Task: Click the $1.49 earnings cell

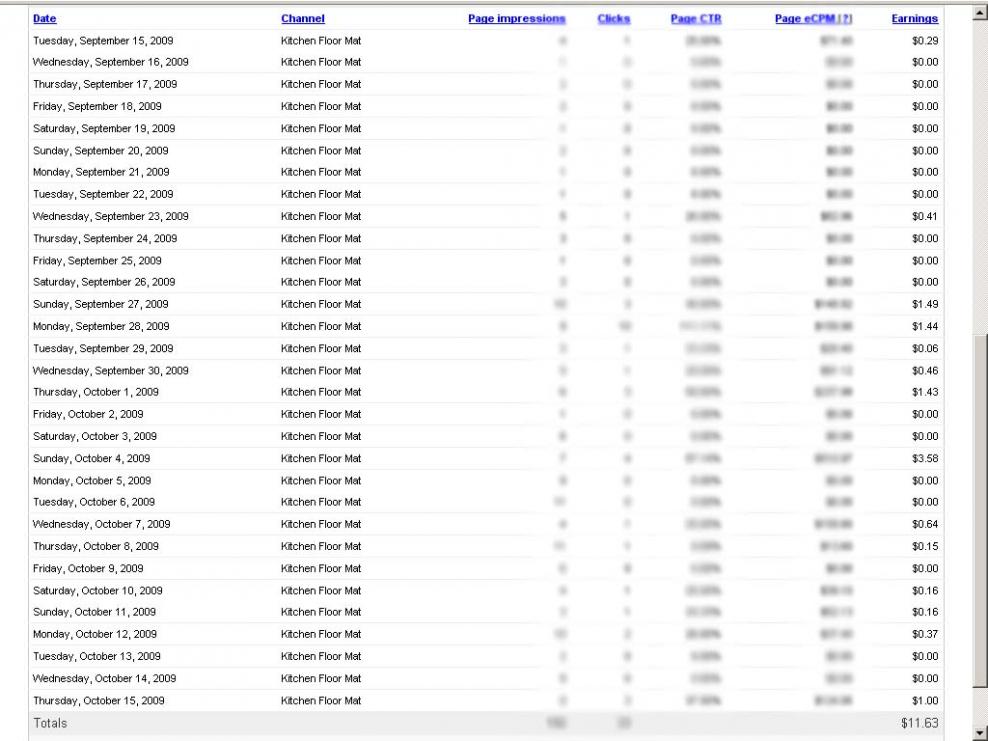Action: [x=924, y=304]
